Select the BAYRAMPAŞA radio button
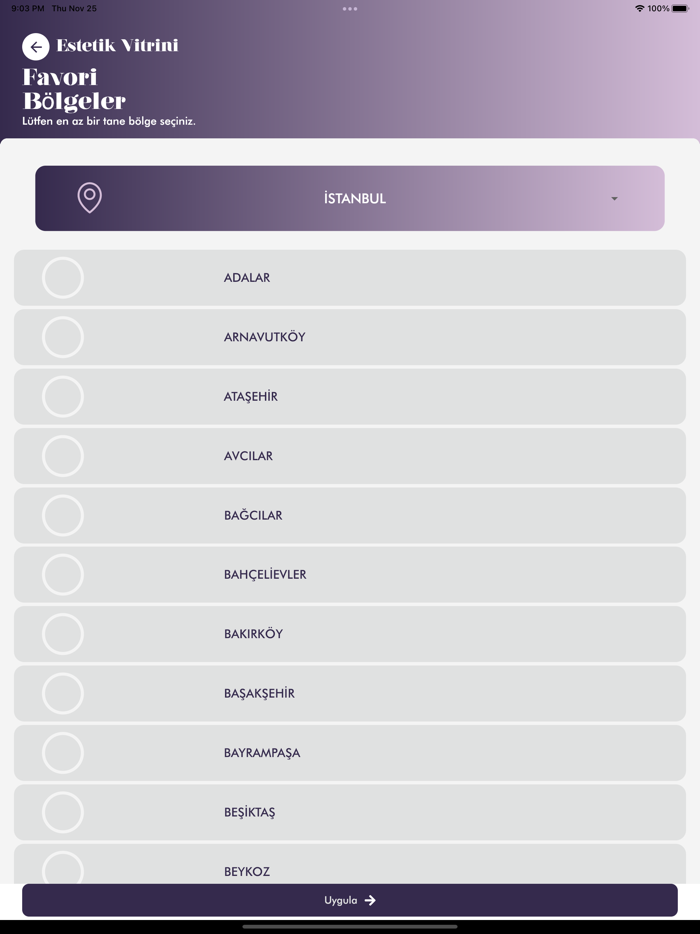Screen dimensions: 700x934 click(63, 753)
